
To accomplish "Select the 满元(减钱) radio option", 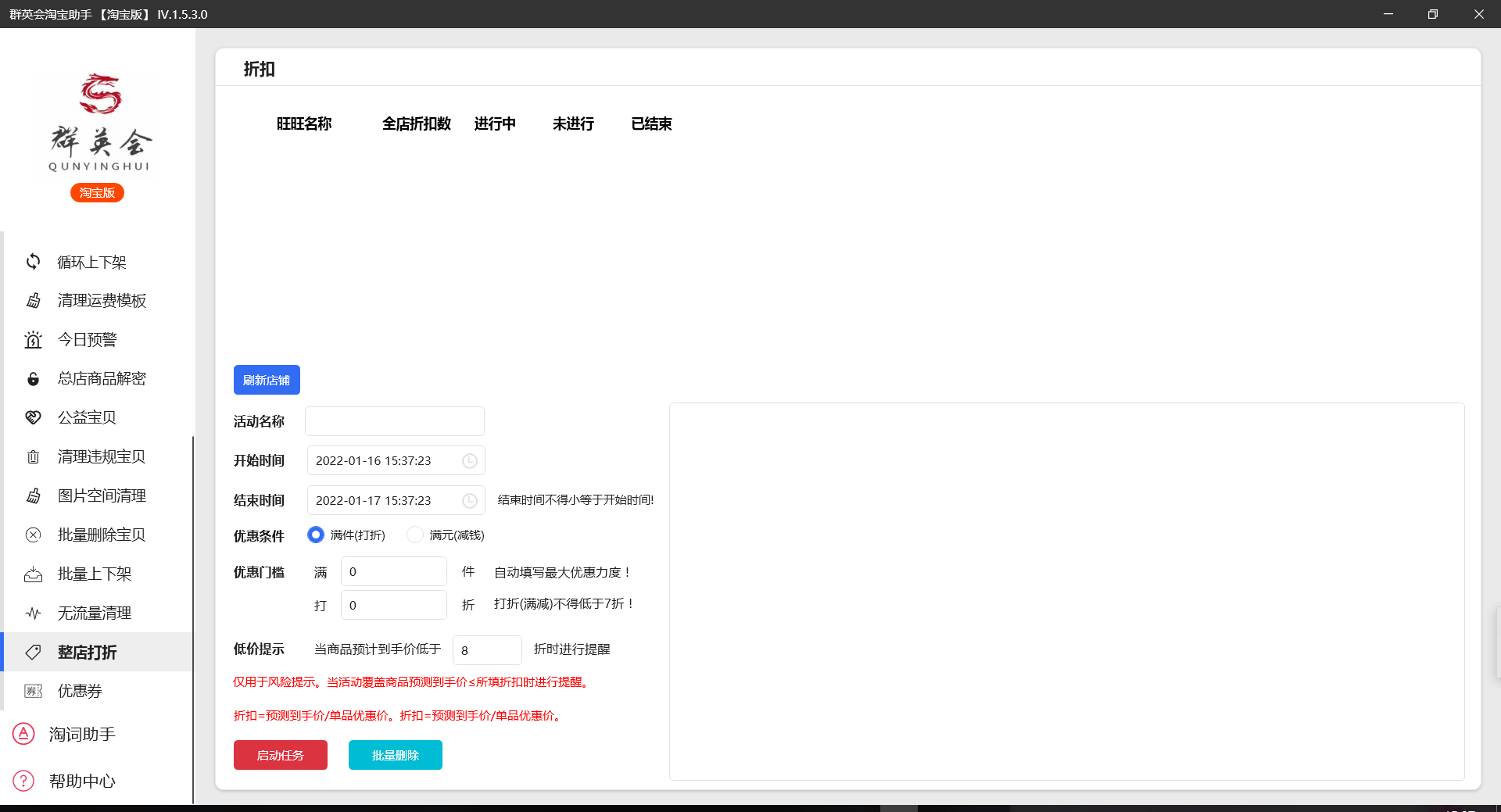I will pyautogui.click(x=415, y=535).
